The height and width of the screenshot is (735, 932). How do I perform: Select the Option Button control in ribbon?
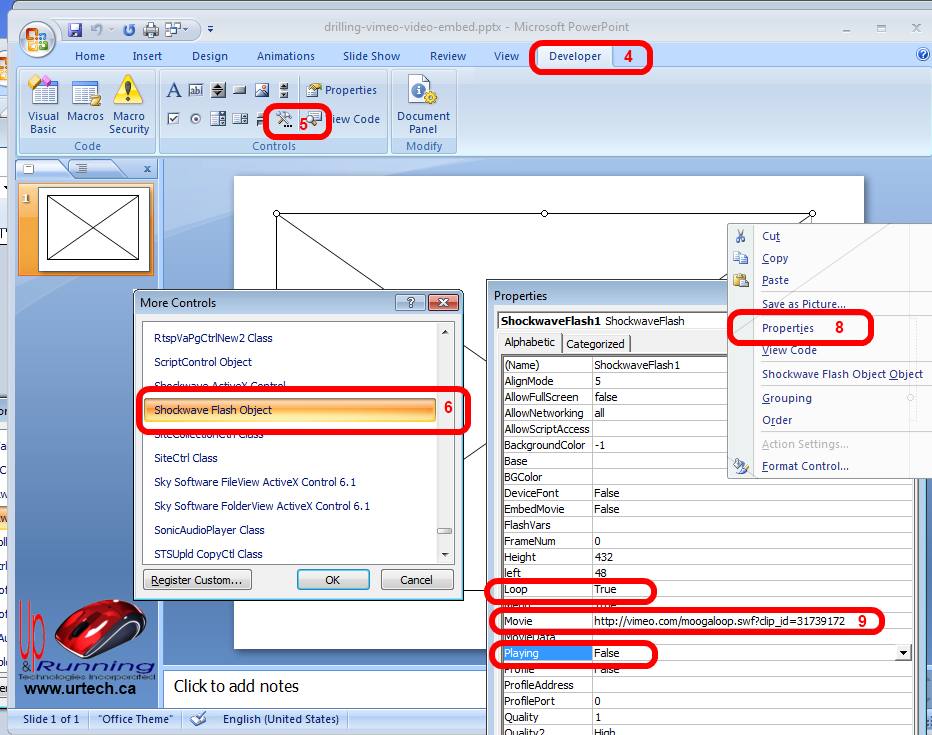tap(196, 119)
